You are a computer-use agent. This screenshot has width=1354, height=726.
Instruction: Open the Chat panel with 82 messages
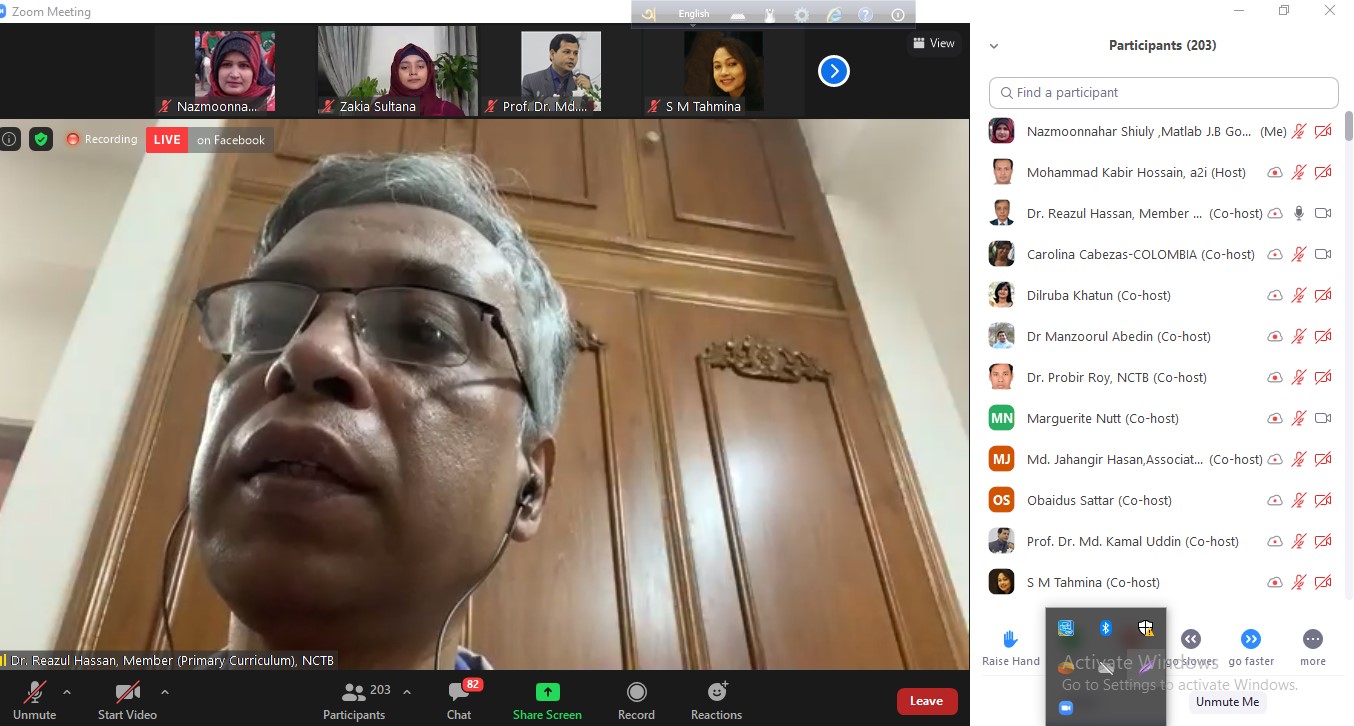tap(459, 698)
